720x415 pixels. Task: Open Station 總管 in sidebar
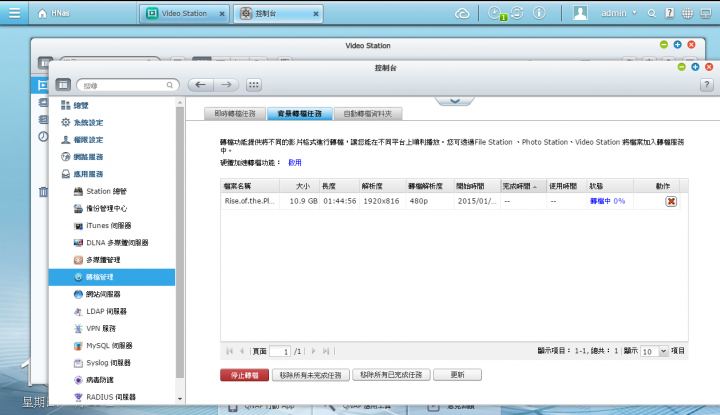(x=101, y=191)
